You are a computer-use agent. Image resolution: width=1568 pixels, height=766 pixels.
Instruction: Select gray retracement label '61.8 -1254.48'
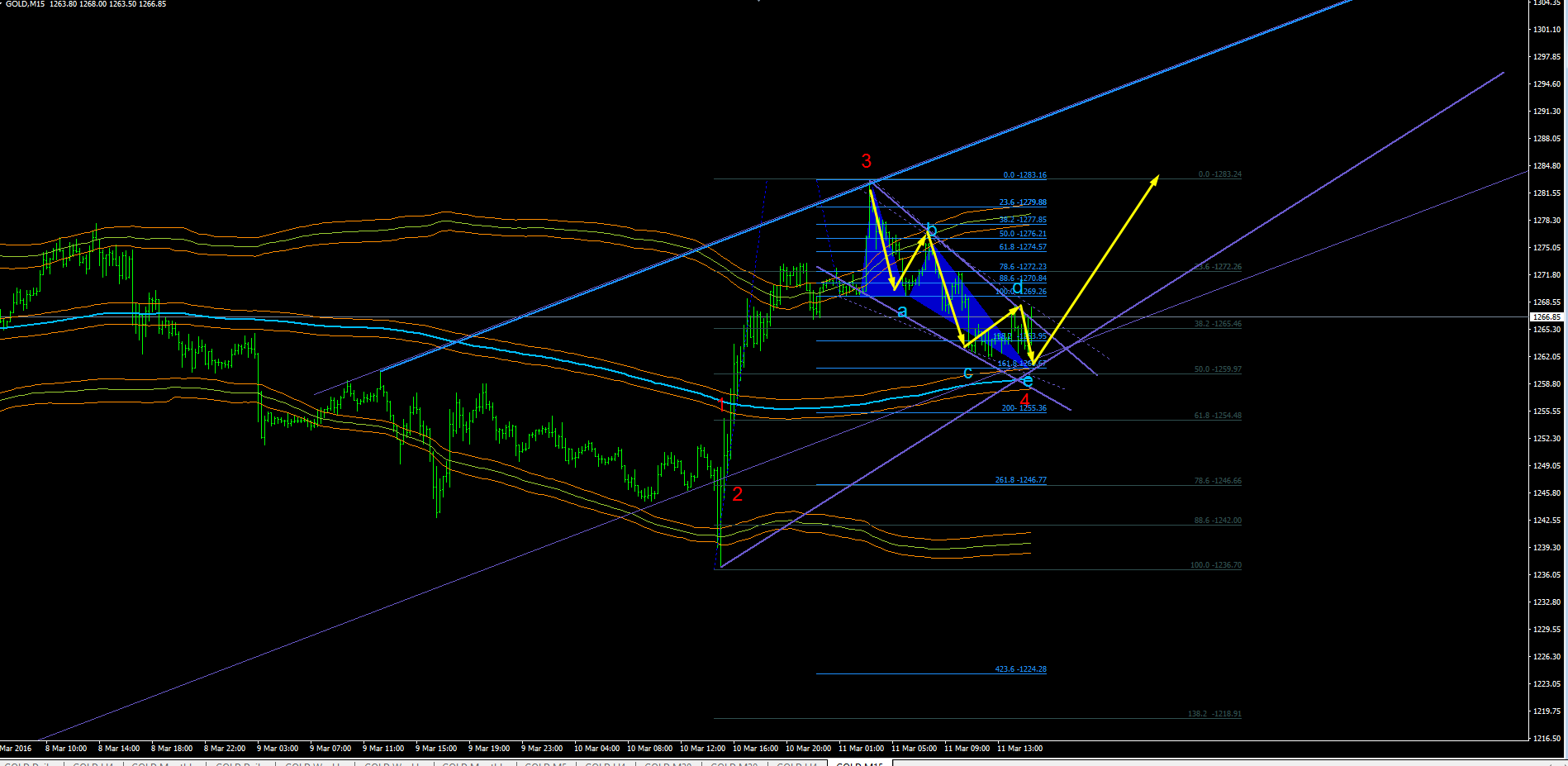tap(1218, 416)
